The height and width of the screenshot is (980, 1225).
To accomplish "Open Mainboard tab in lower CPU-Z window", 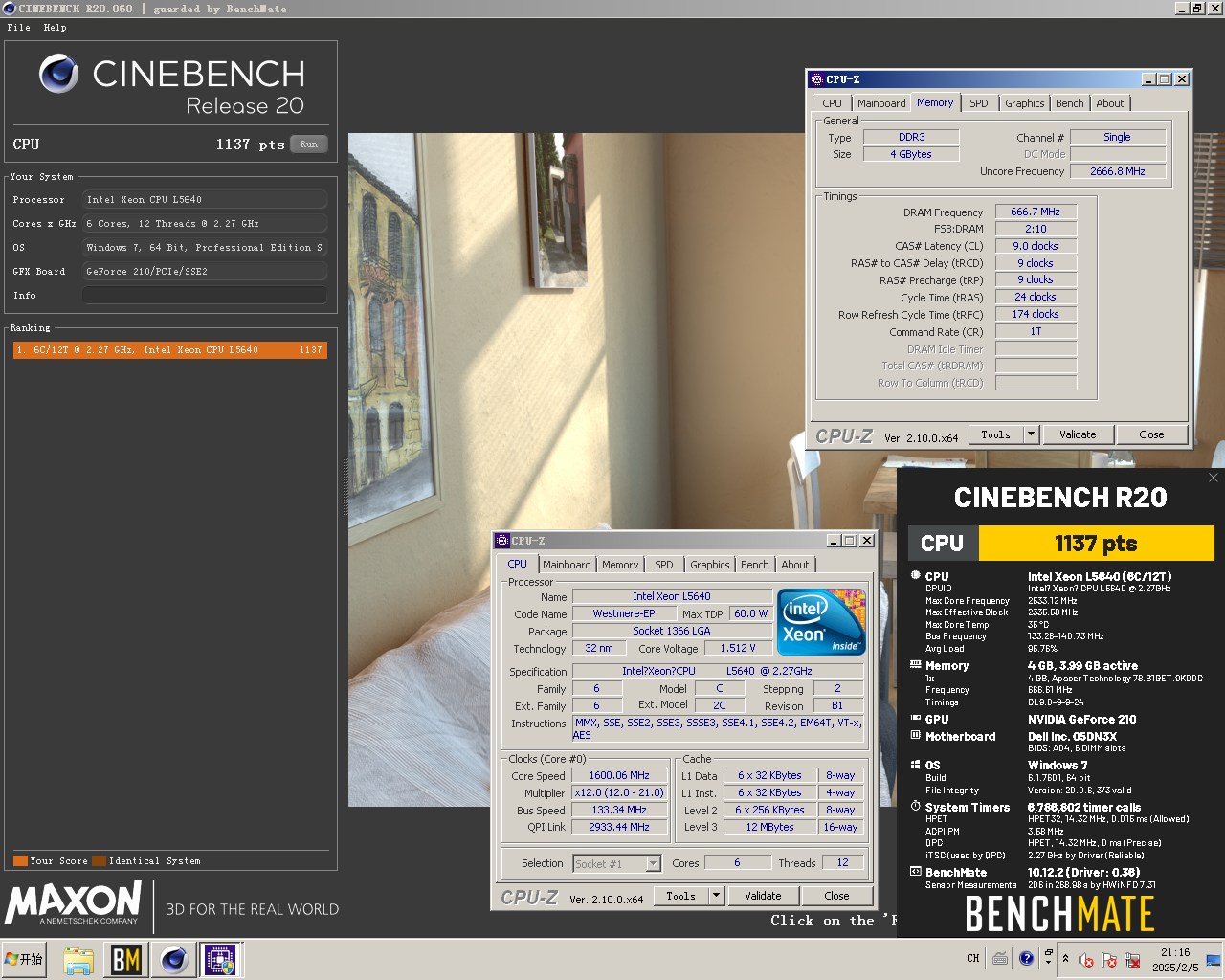I will (567, 565).
